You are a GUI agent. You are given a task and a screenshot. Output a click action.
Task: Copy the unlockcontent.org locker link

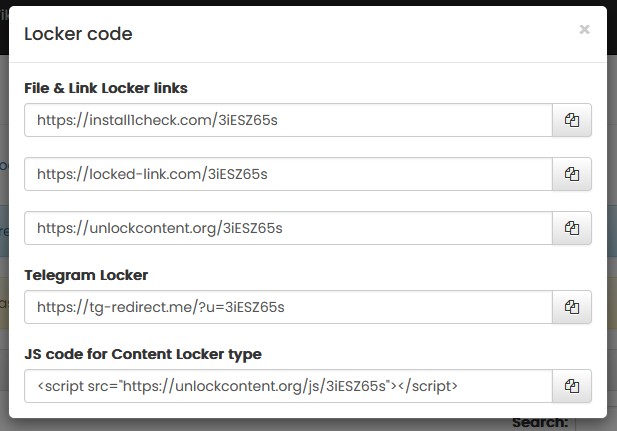coord(572,228)
